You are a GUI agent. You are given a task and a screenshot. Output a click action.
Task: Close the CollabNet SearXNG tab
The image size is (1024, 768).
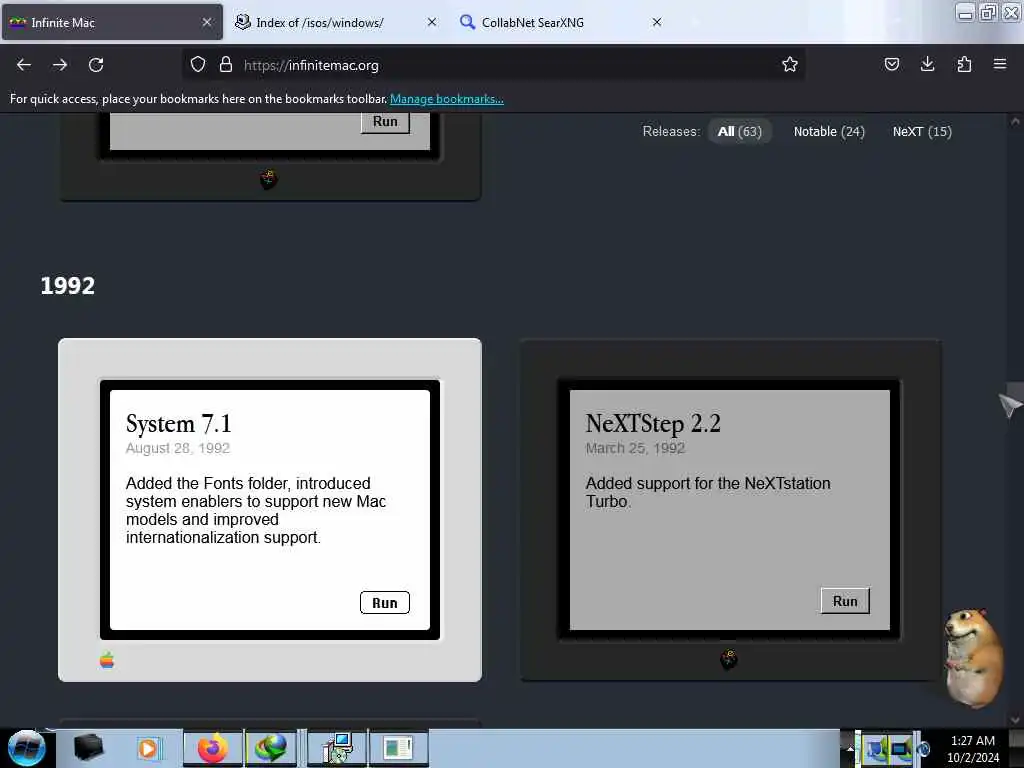pyautogui.click(x=657, y=22)
